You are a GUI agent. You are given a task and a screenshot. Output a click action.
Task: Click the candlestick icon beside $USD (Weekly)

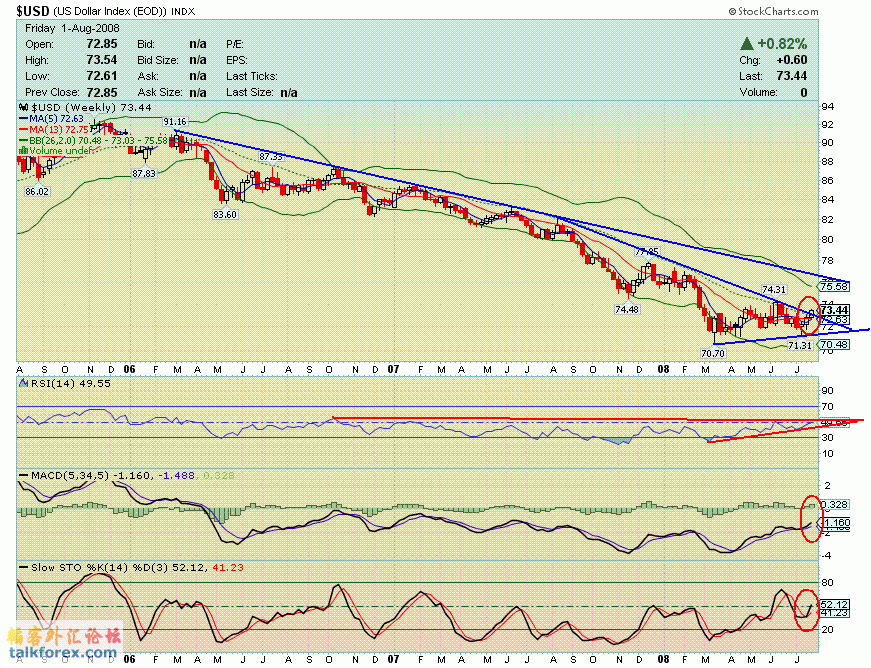pos(23,108)
